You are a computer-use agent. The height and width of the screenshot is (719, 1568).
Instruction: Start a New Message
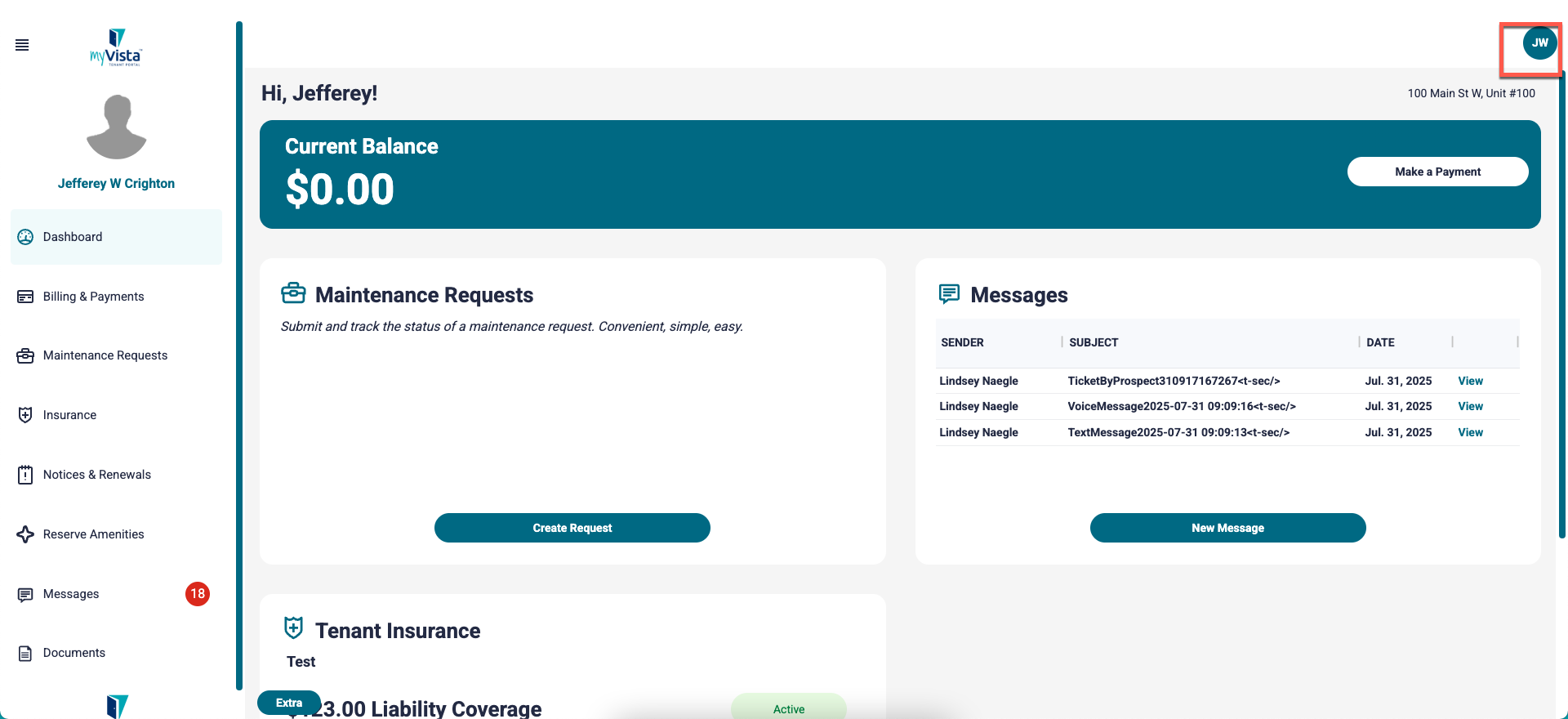coord(1227,528)
